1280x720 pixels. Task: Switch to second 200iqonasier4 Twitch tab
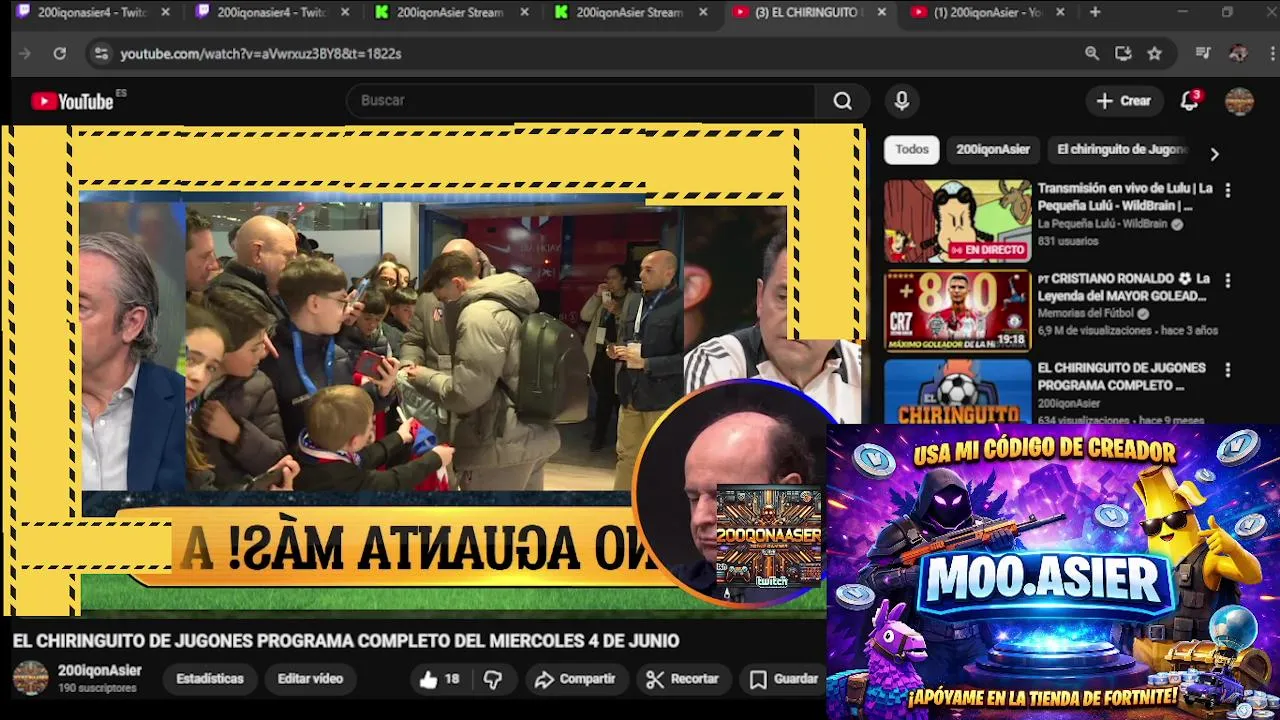pyautogui.click(x=271, y=12)
